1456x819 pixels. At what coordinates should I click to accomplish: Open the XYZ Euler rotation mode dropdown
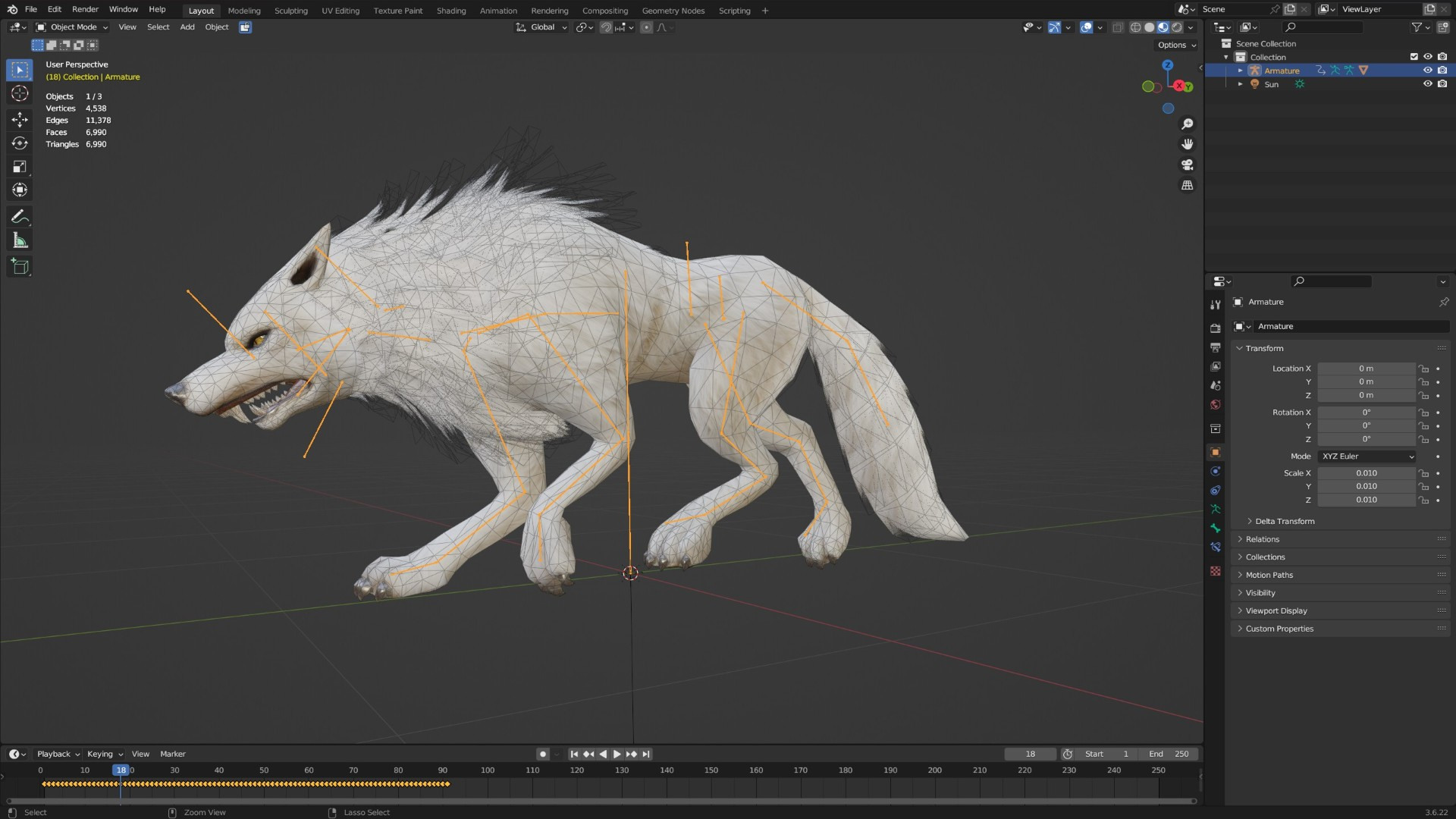[x=1367, y=457]
